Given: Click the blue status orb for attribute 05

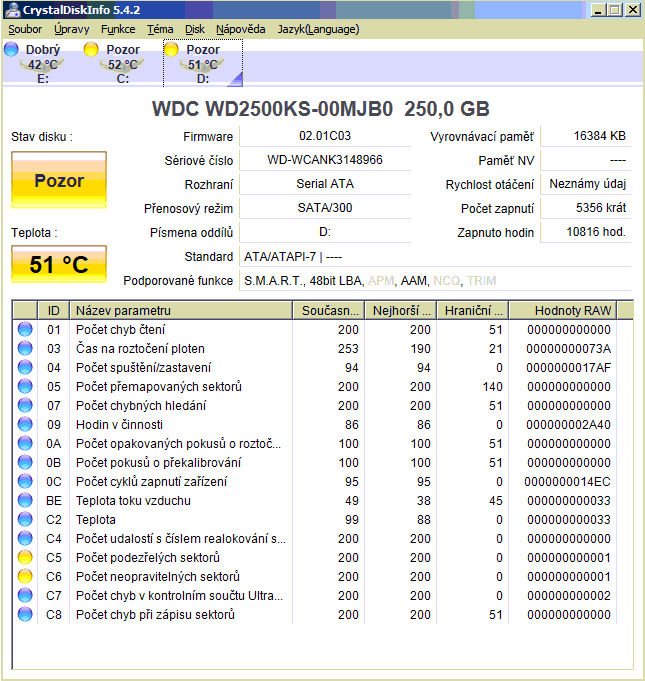Looking at the screenshot, I should pyautogui.click(x=25, y=386).
